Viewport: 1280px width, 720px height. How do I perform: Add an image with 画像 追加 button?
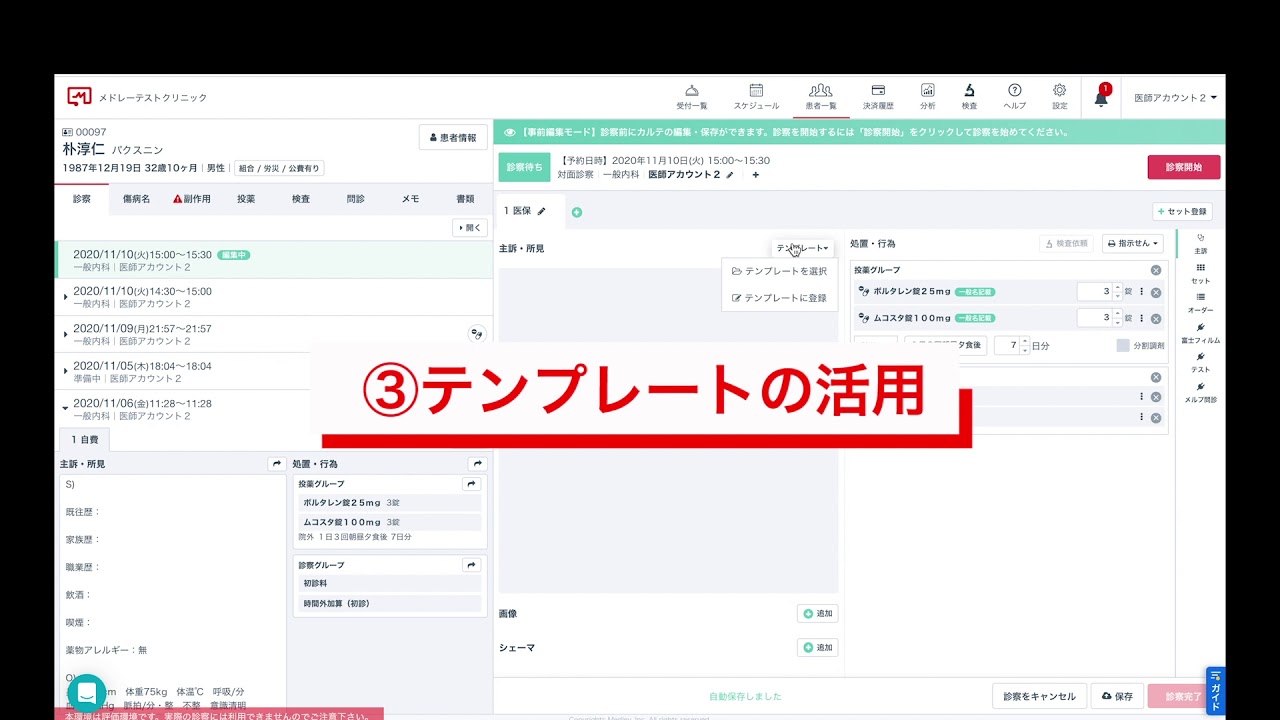(x=817, y=613)
